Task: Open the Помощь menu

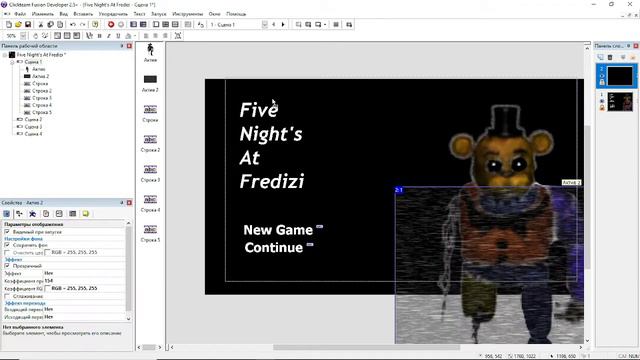Action: pos(236,14)
